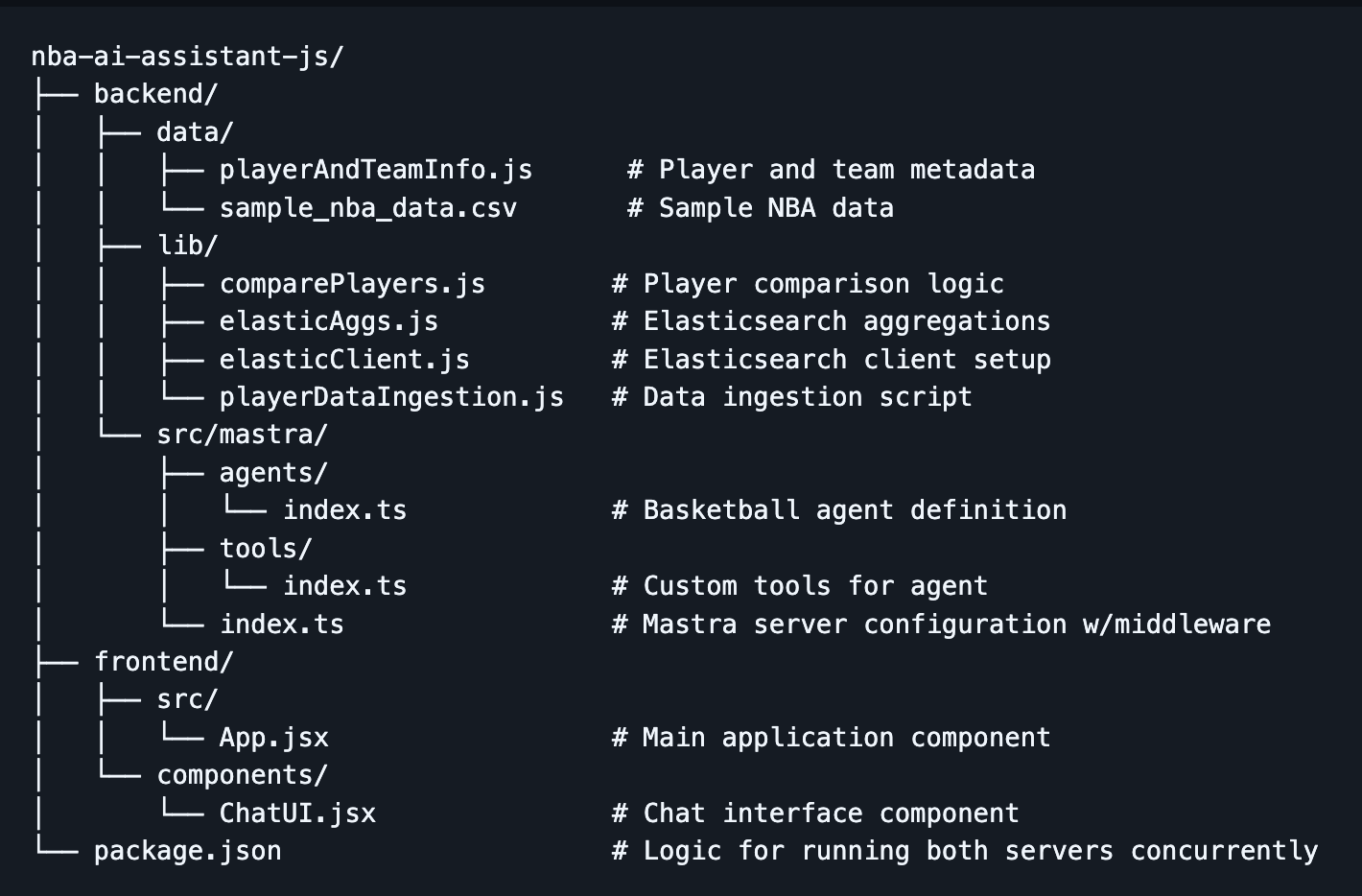Viewport: 1362px width, 896px height.
Task: Select ChatUI.jsx file name
Action: pyautogui.click(x=297, y=813)
